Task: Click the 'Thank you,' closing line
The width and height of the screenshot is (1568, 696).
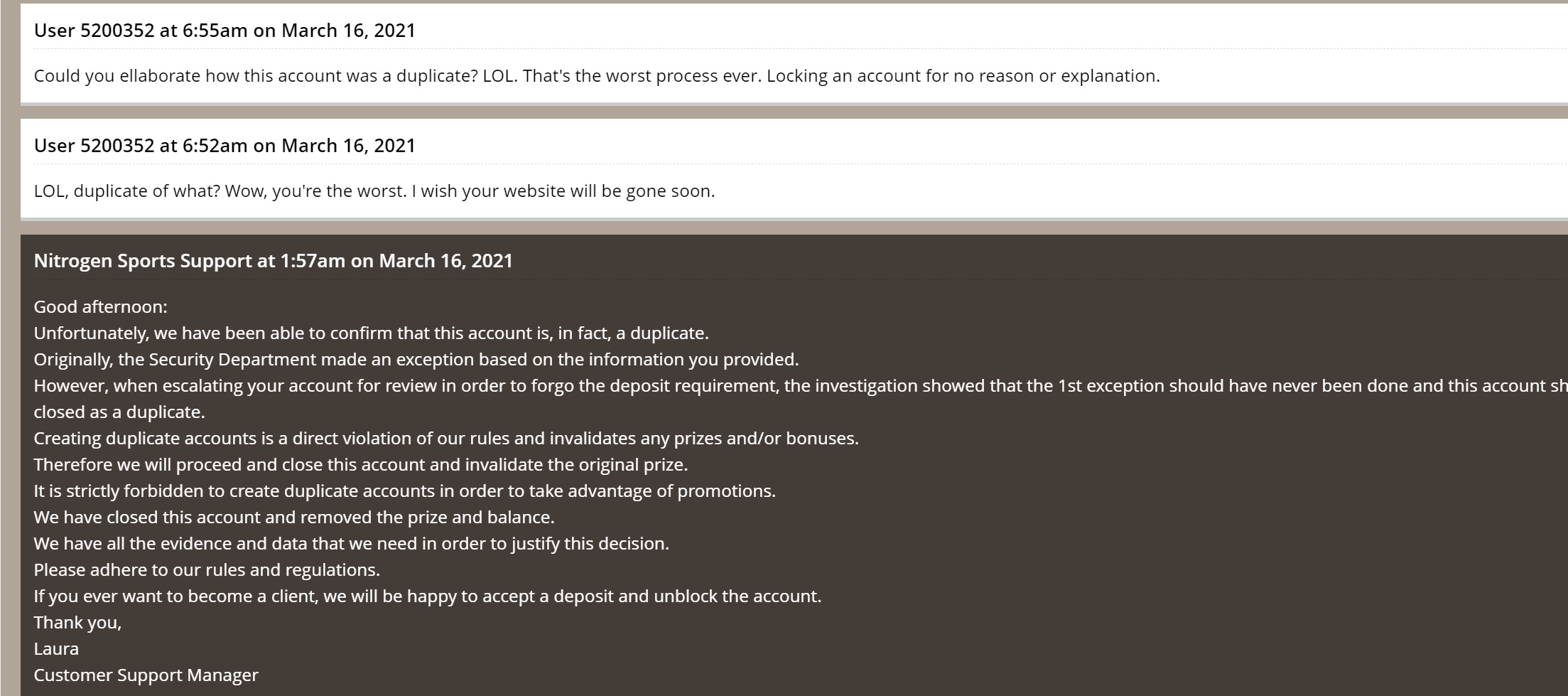Action: click(78, 623)
